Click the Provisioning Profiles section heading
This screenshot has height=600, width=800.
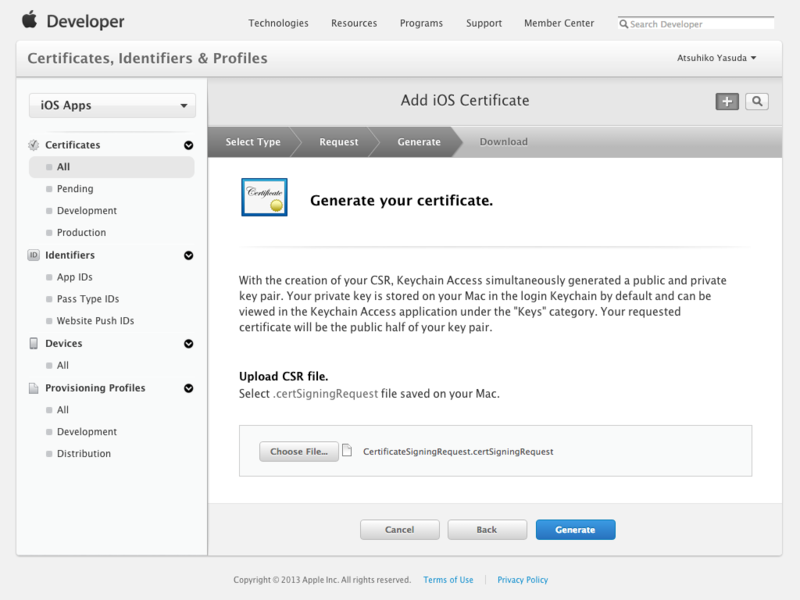95,388
